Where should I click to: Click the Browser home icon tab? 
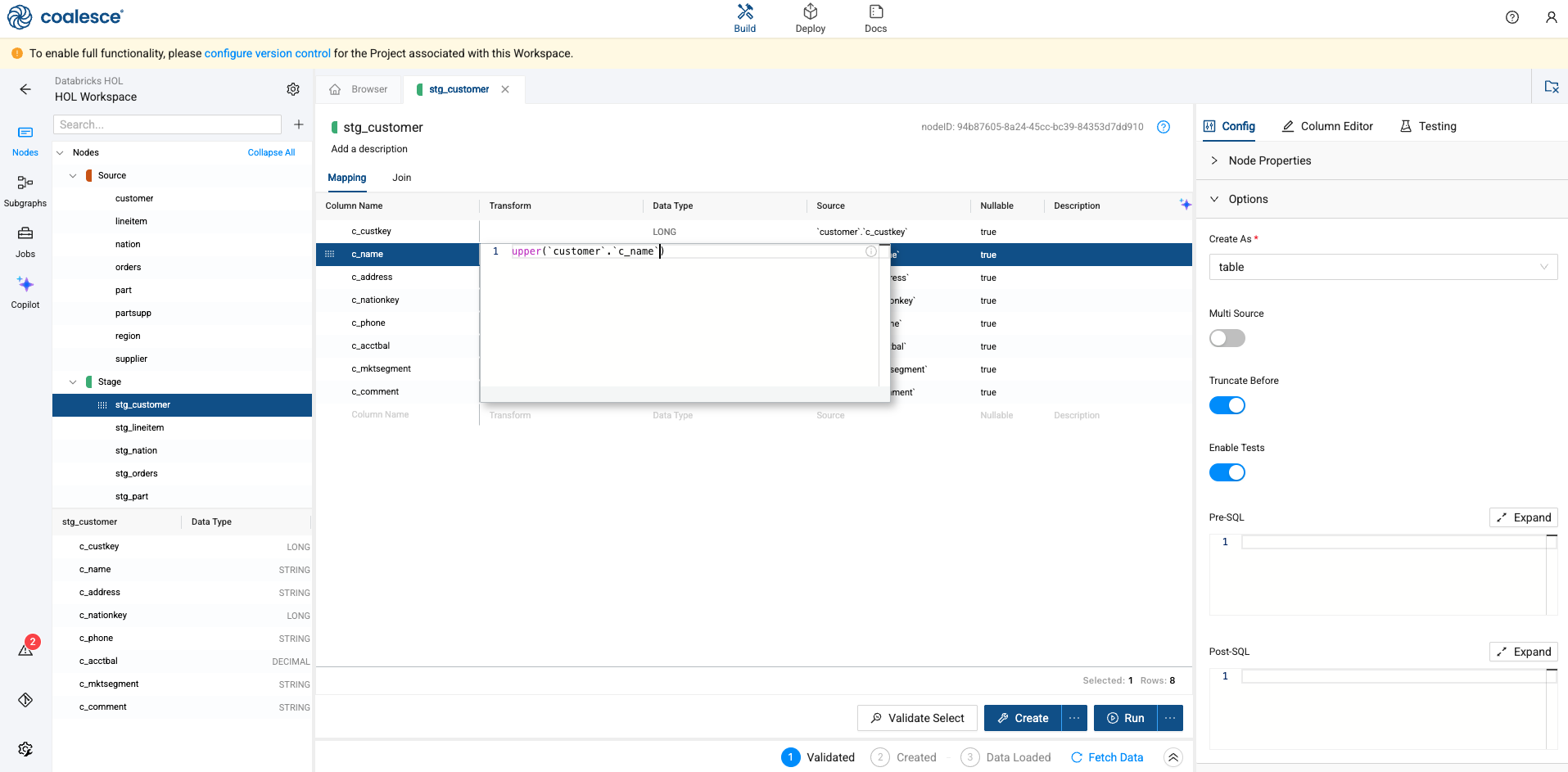[x=335, y=89]
